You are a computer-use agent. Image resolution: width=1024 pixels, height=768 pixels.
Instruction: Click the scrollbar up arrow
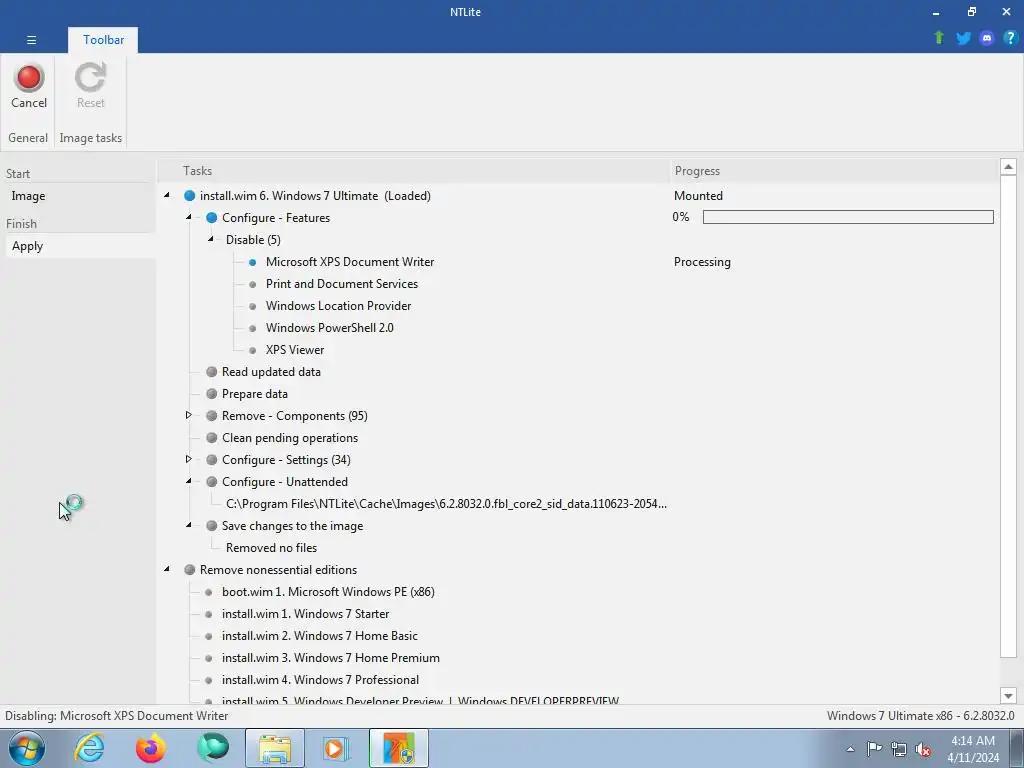(1008, 167)
